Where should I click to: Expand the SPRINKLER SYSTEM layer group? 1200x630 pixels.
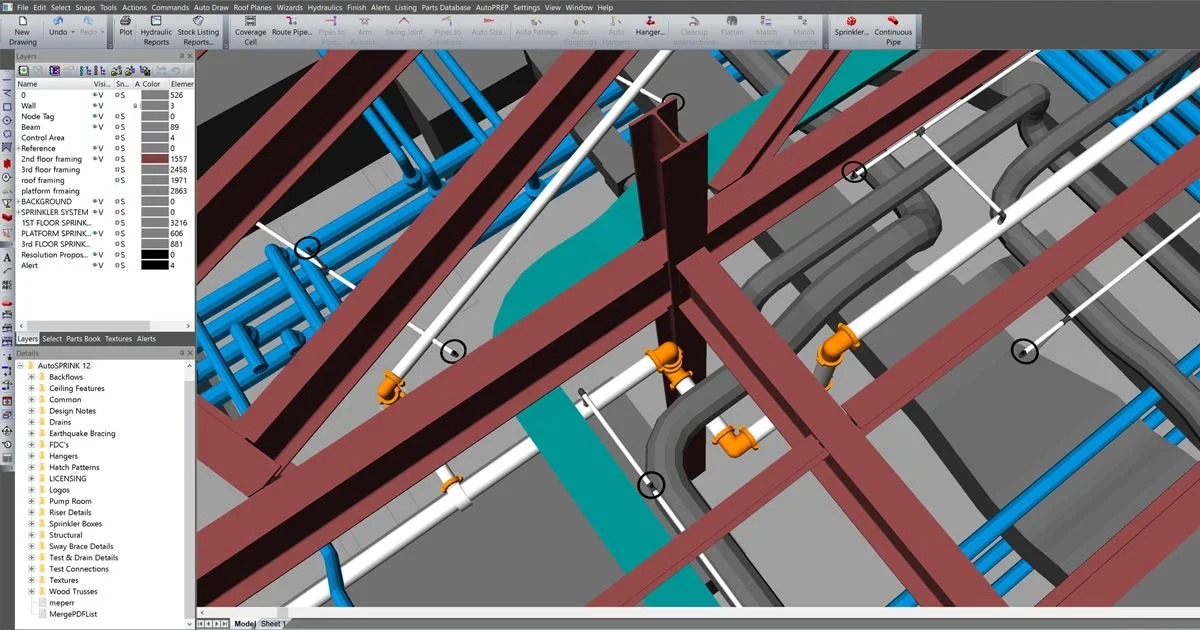point(18,212)
